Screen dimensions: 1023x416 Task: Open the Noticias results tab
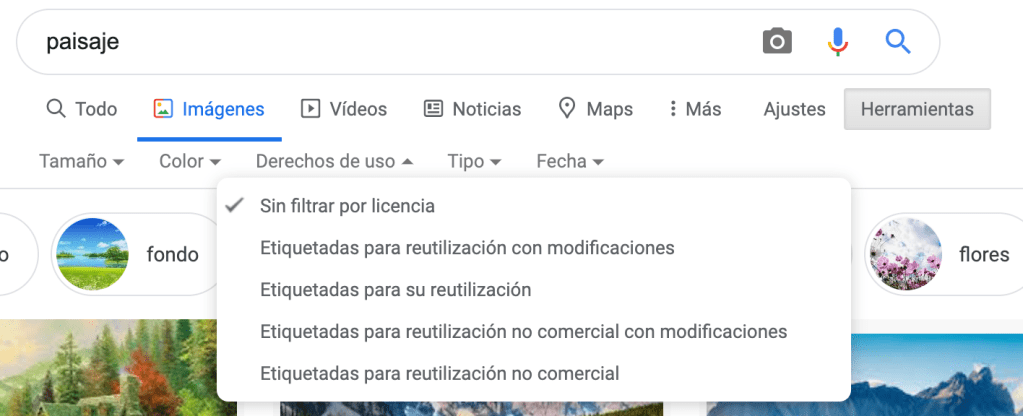coord(472,109)
